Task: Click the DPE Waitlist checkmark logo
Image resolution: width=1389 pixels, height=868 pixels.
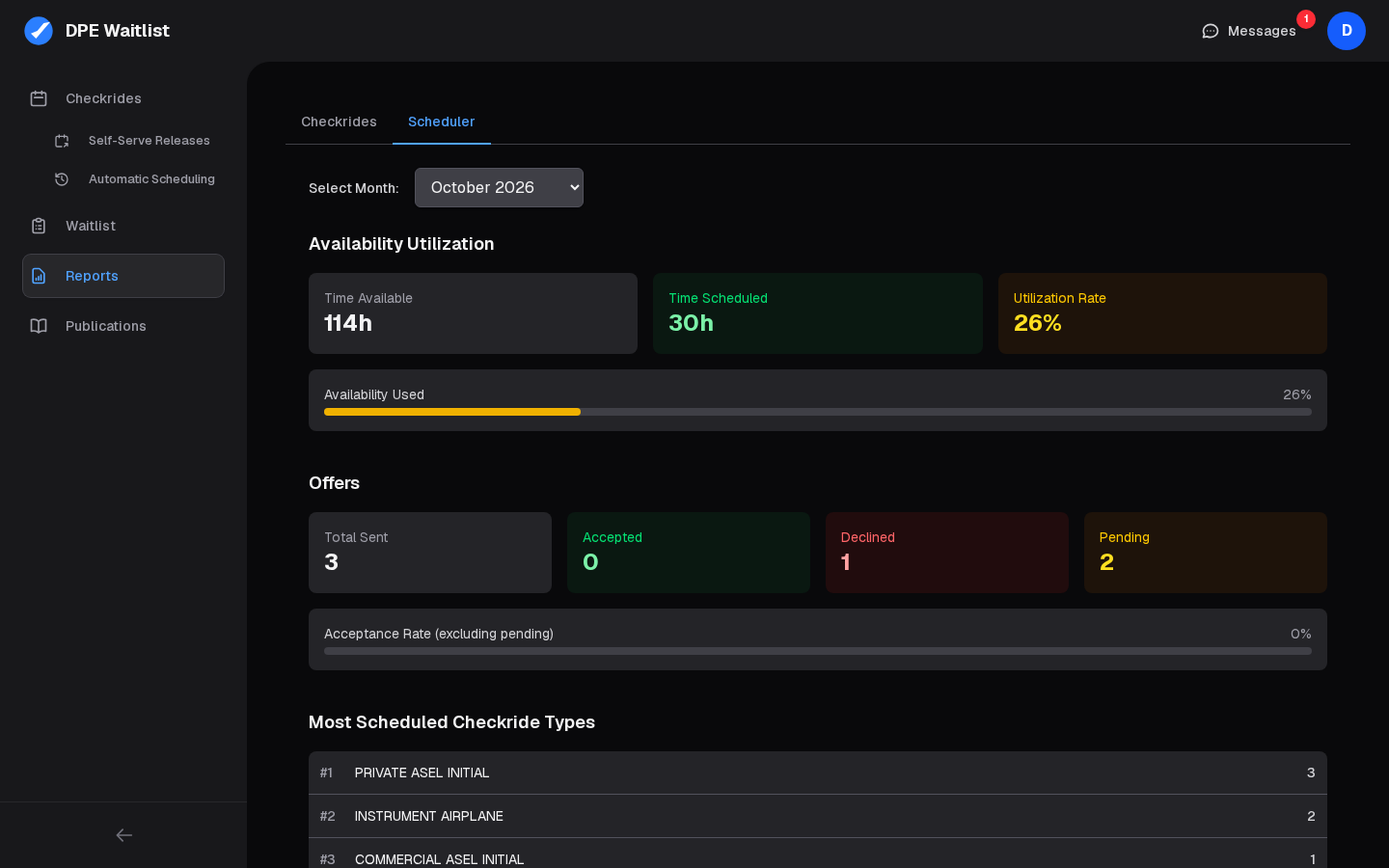Action: tap(39, 31)
